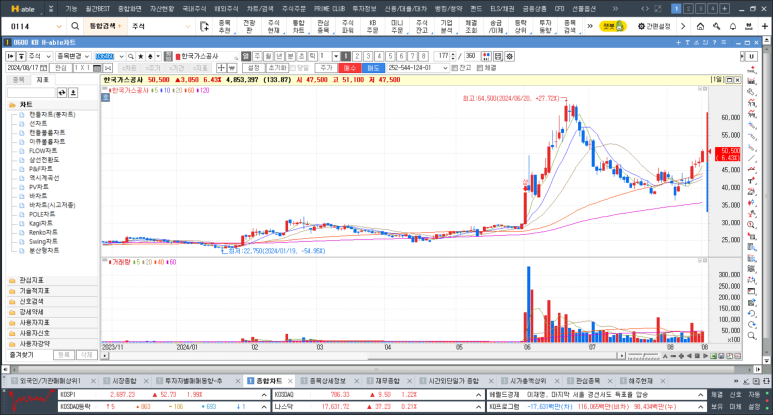Switch to the 시장종합 bottom tab
Screen dimensions: 773x415
click(x=124, y=381)
